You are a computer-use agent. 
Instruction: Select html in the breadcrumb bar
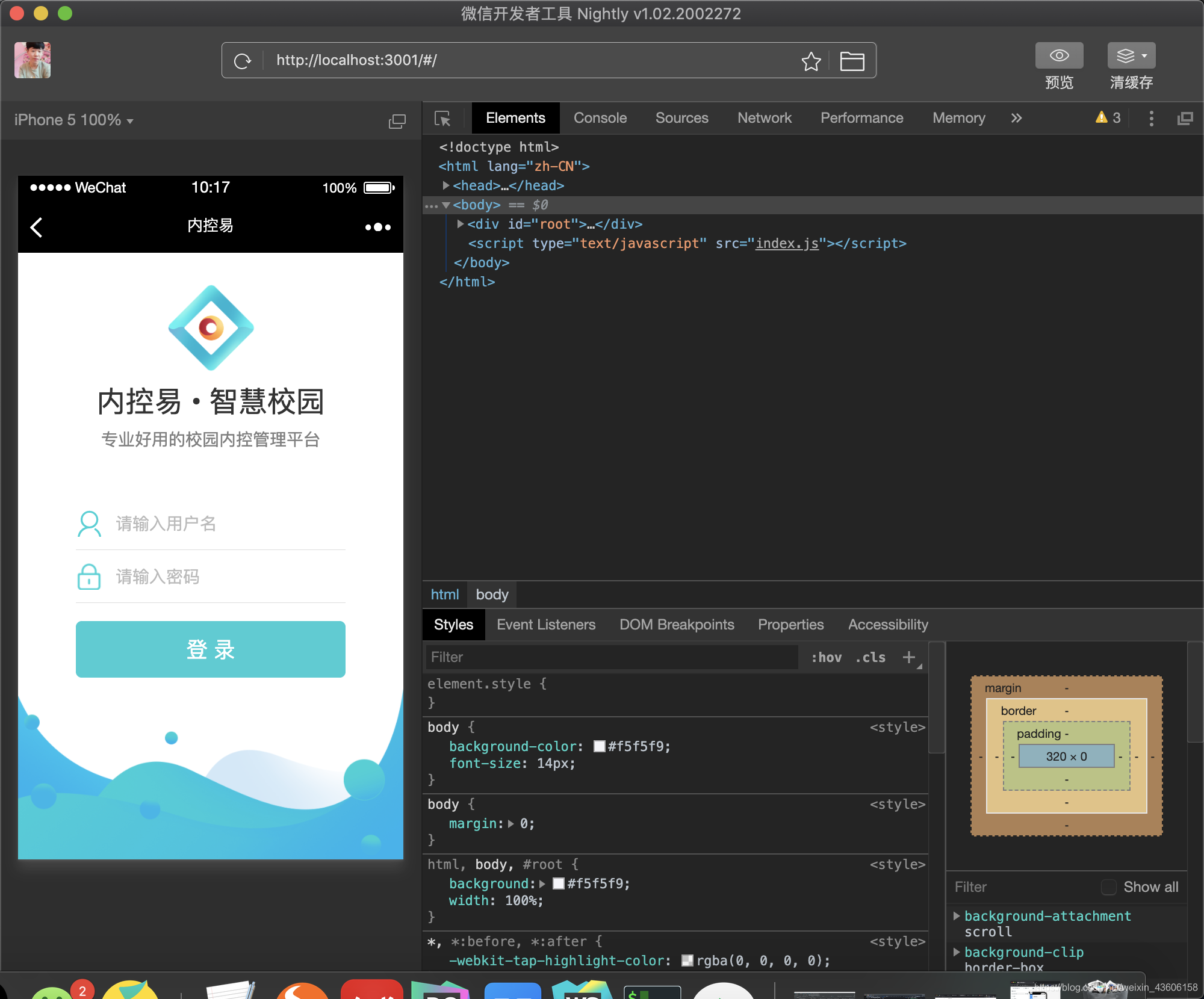(x=445, y=595)
